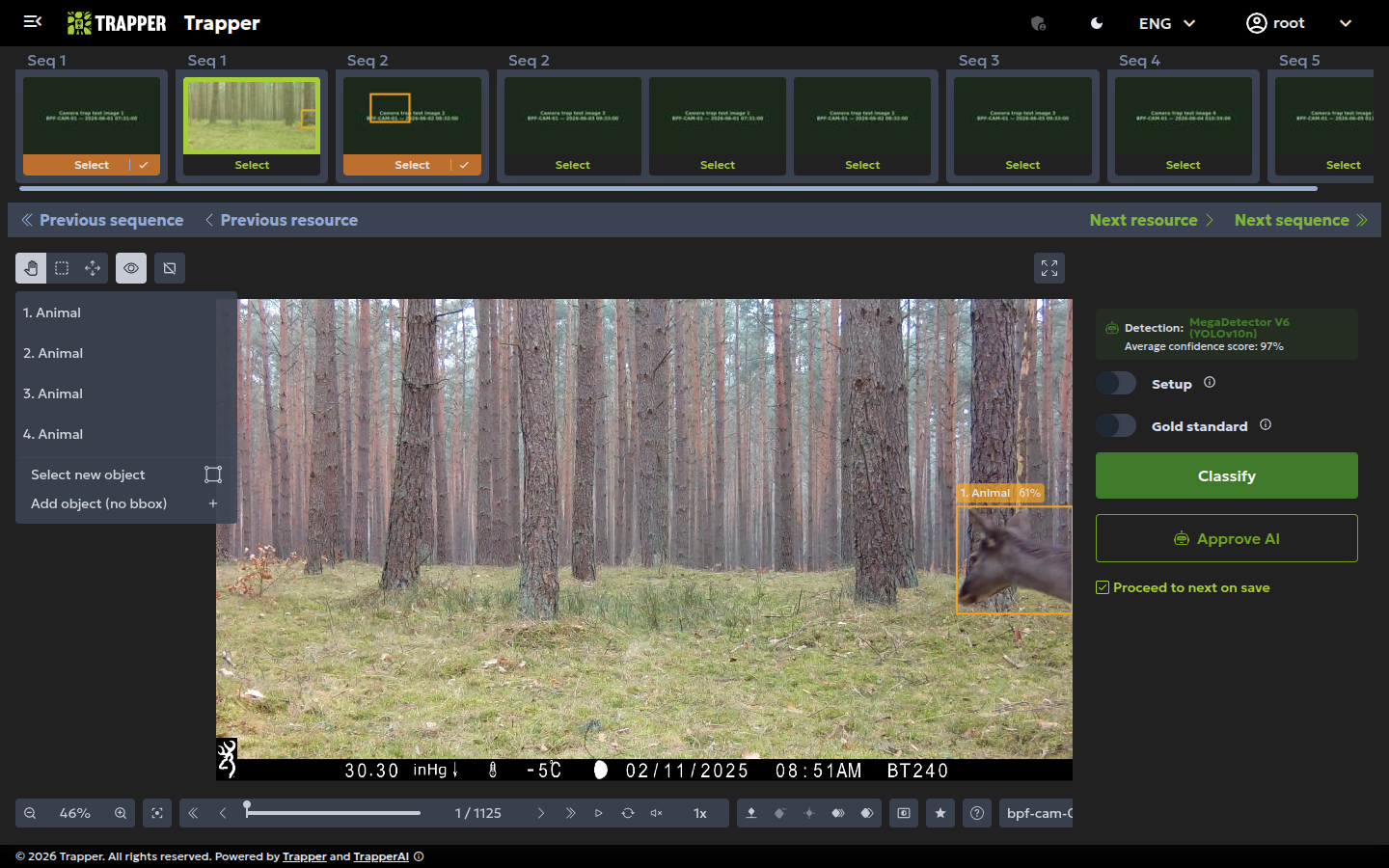Viewport: 1389px width, 868px height.
Task: Click the bpf-cam resource name field
Action: 1036,813
